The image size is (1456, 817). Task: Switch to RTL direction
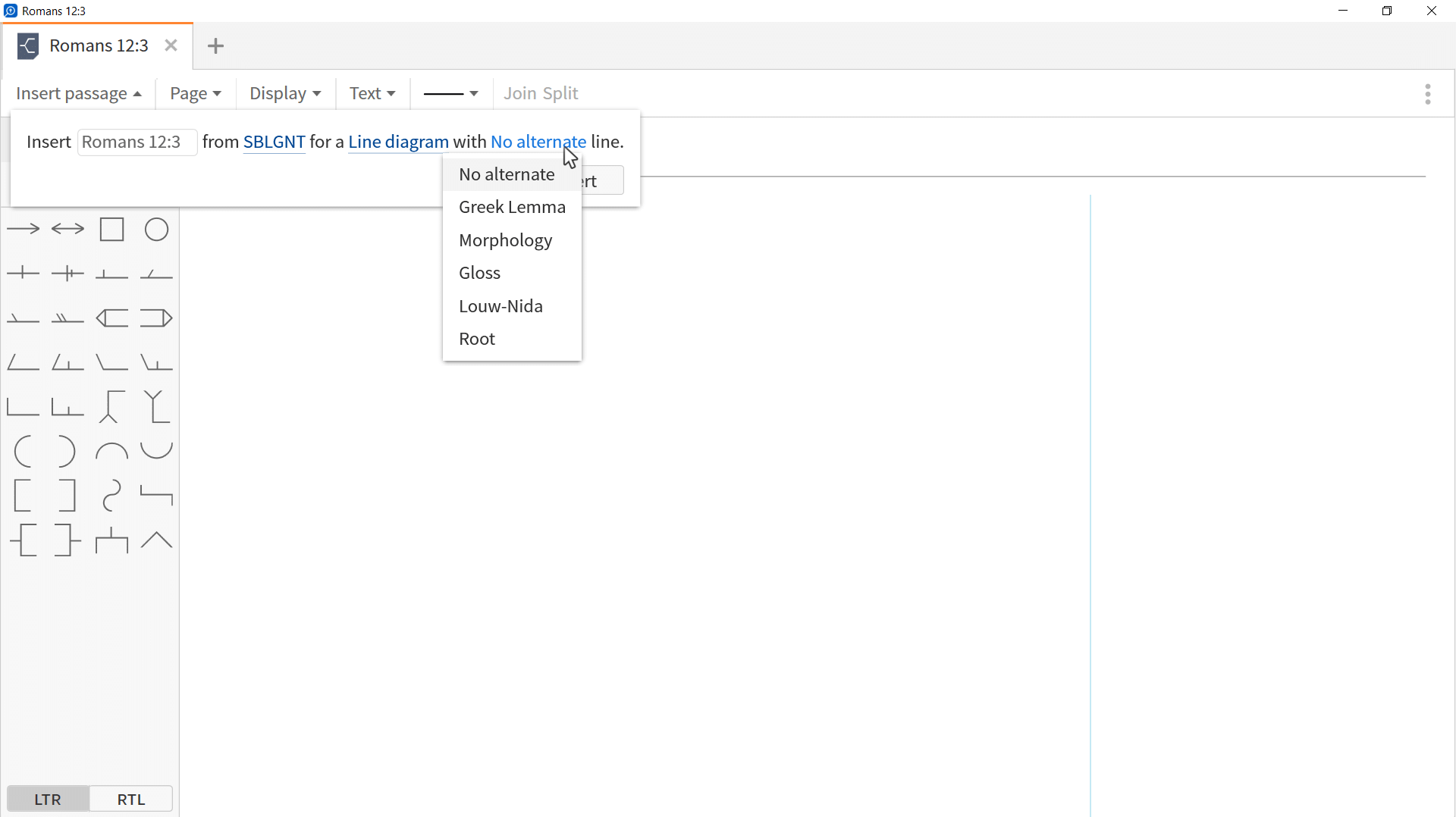[130, 799]
